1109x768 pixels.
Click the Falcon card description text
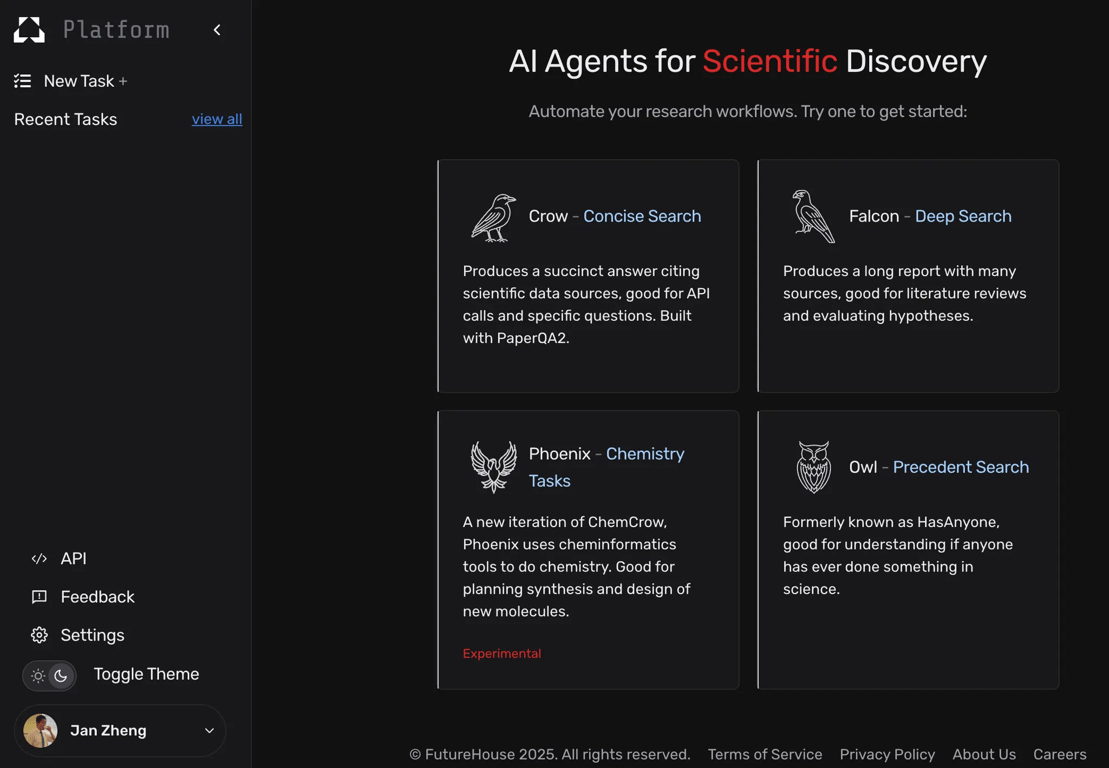tap(905, 293)
